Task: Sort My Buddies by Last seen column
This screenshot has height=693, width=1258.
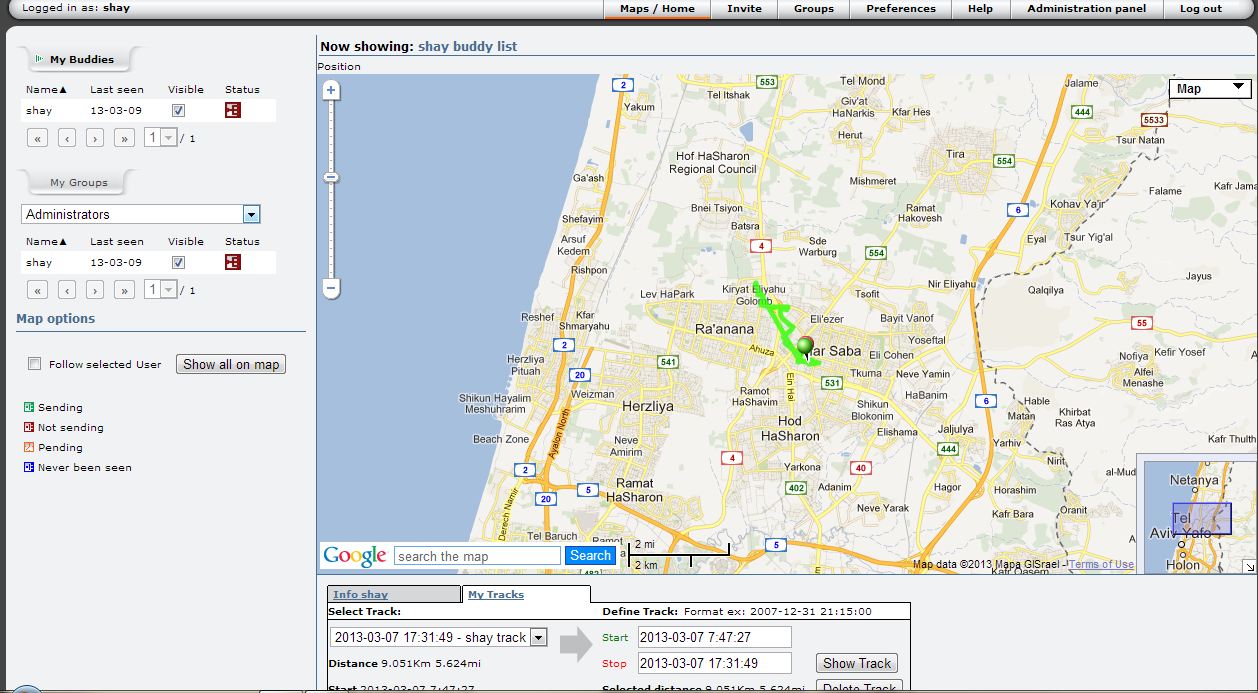Action: click(117, 89)
